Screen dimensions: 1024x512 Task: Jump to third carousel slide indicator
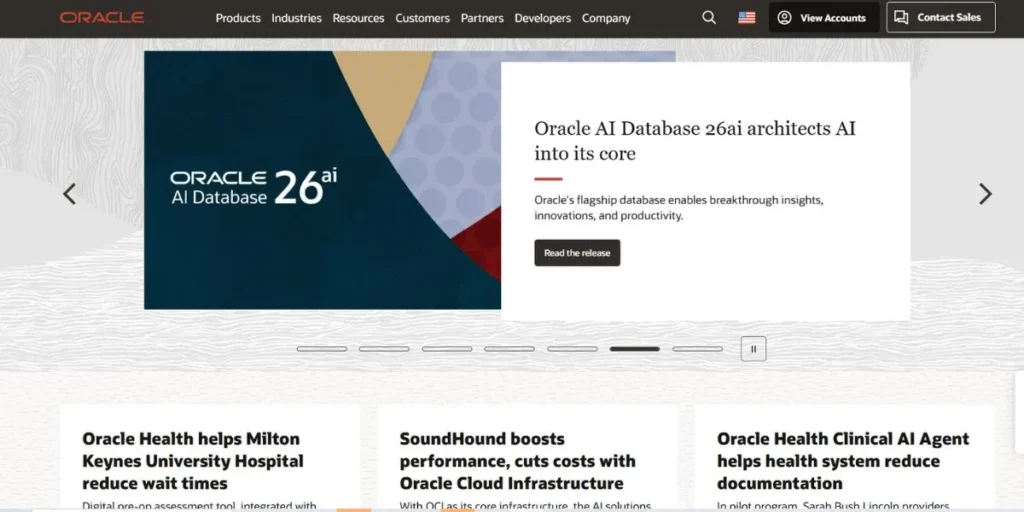(x=447, y=349)
